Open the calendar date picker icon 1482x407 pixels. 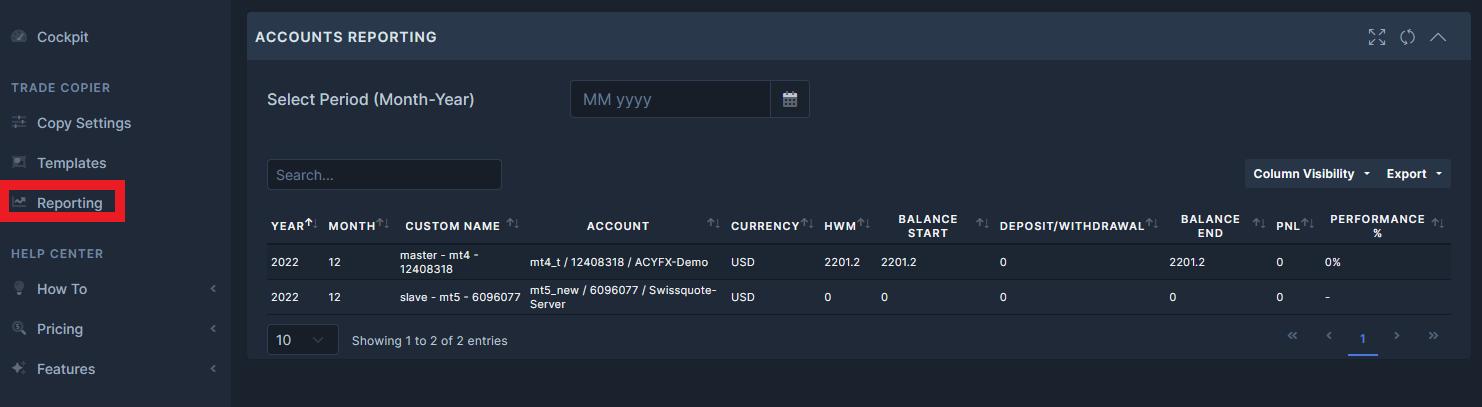[x=790, y=99]
